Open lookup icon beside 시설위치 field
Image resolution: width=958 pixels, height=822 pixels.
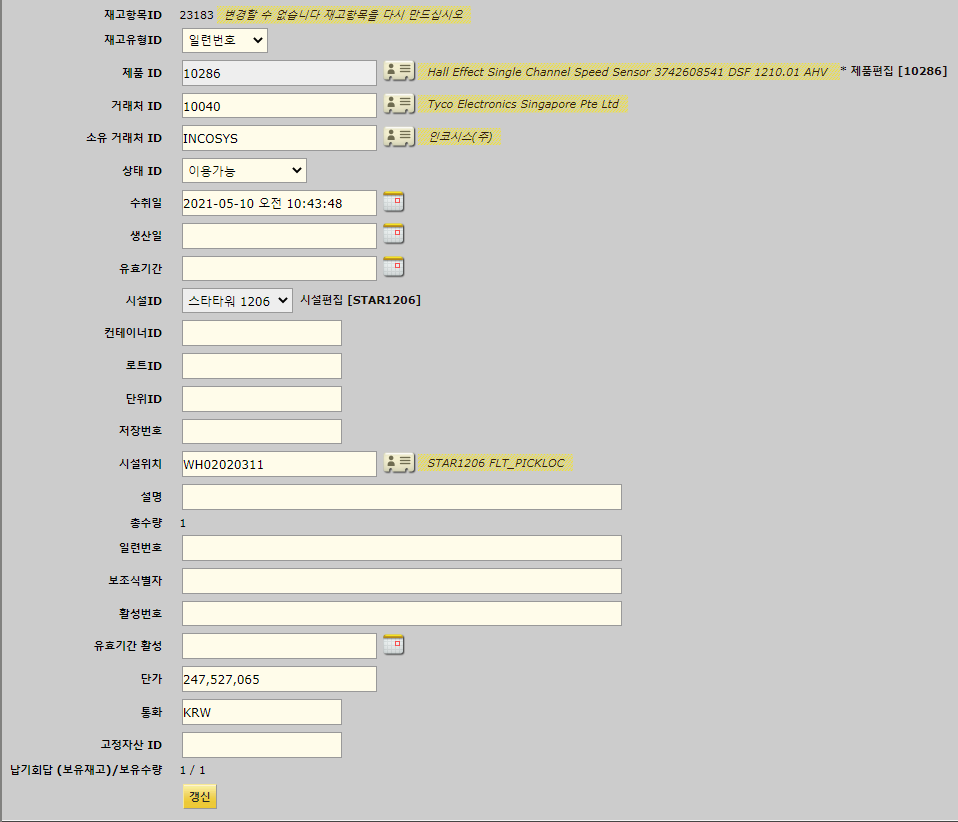tap(399, 463)
